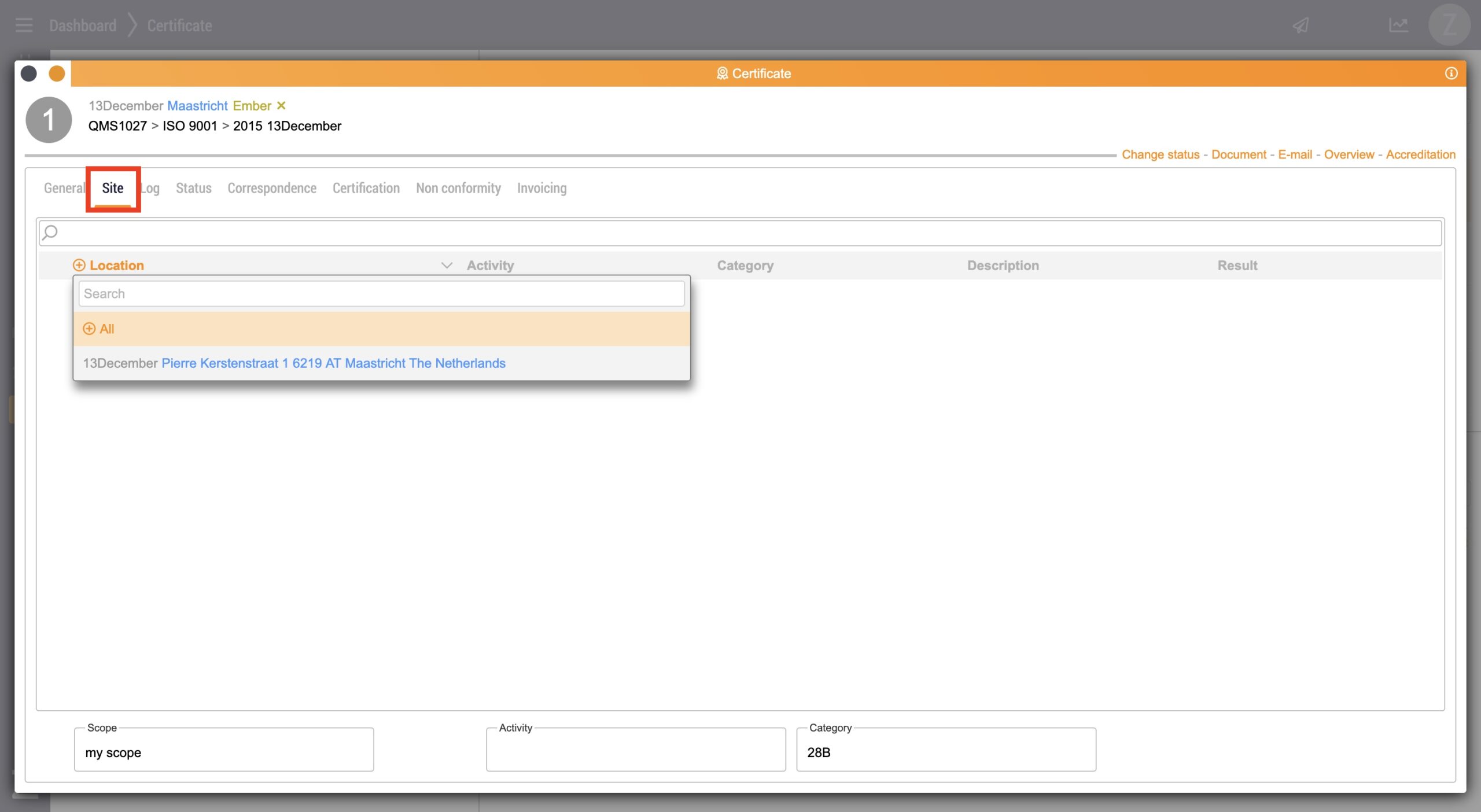Screen dimensions: 1481x812
Task: Collapse the Location dropdown chevron
Action: [446, 265]
